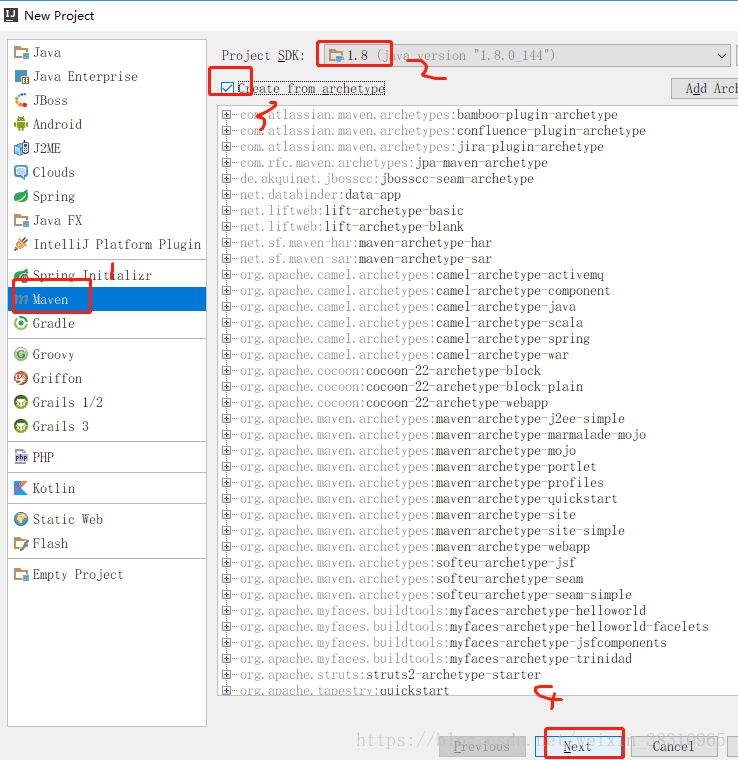
Task: Click the Previous button
Action: click(482, 746)
